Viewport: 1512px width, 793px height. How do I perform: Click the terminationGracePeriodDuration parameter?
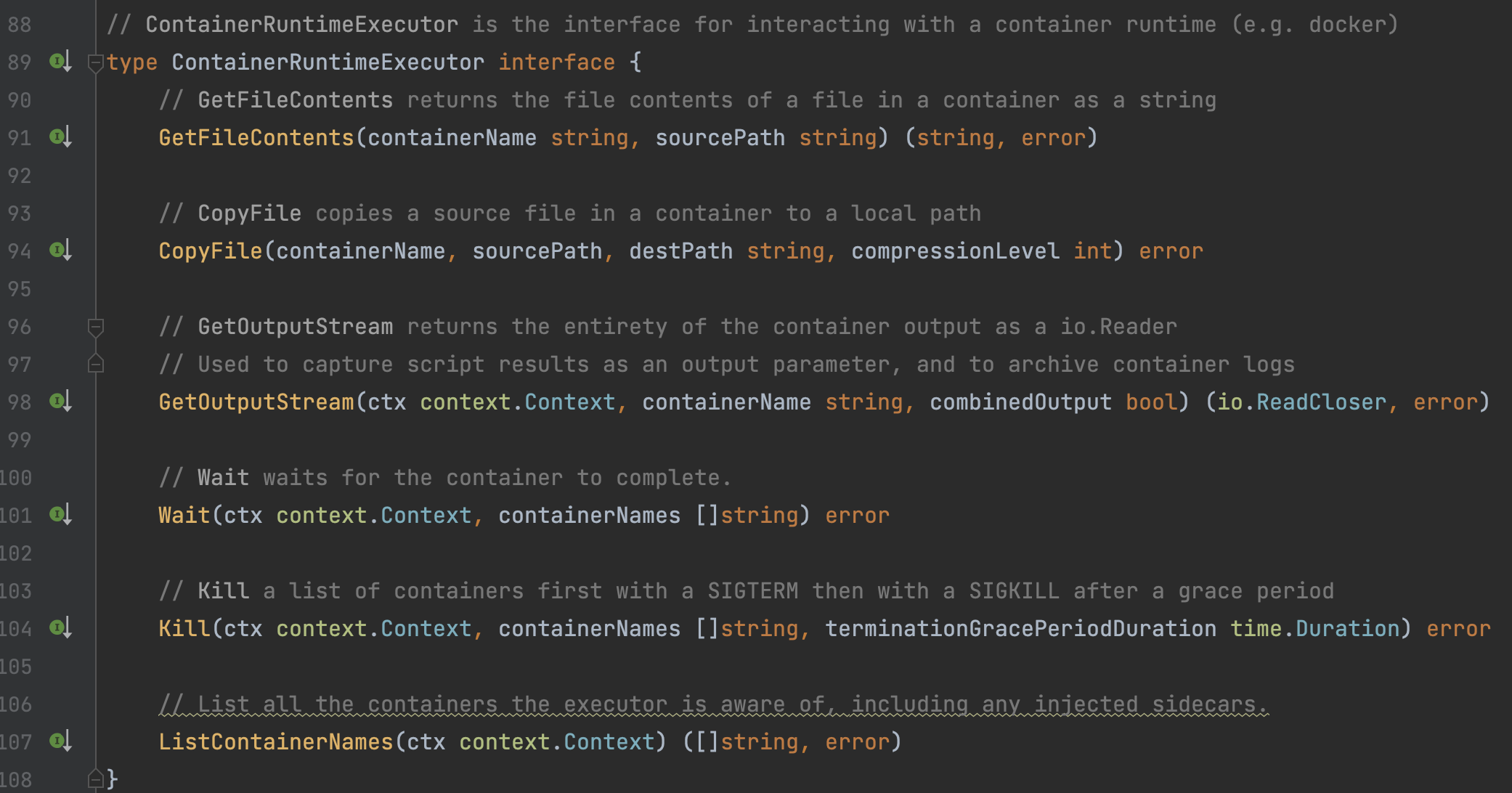click(1020, 629)
